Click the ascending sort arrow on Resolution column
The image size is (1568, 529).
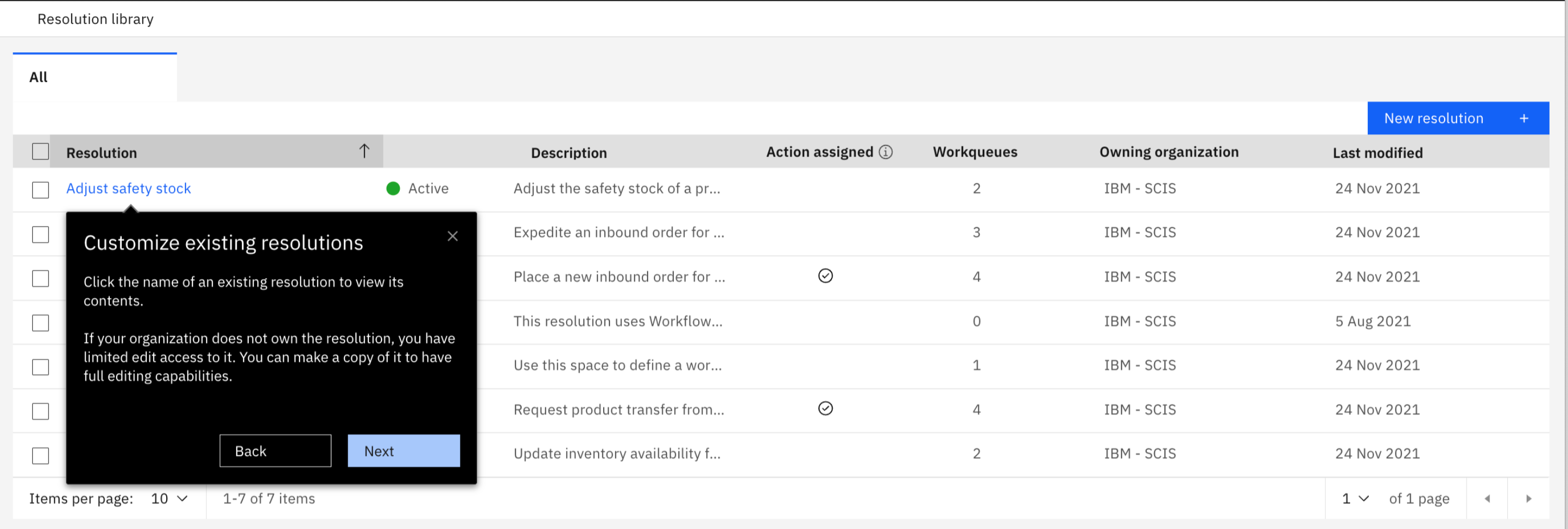click(x=364, y=151)
